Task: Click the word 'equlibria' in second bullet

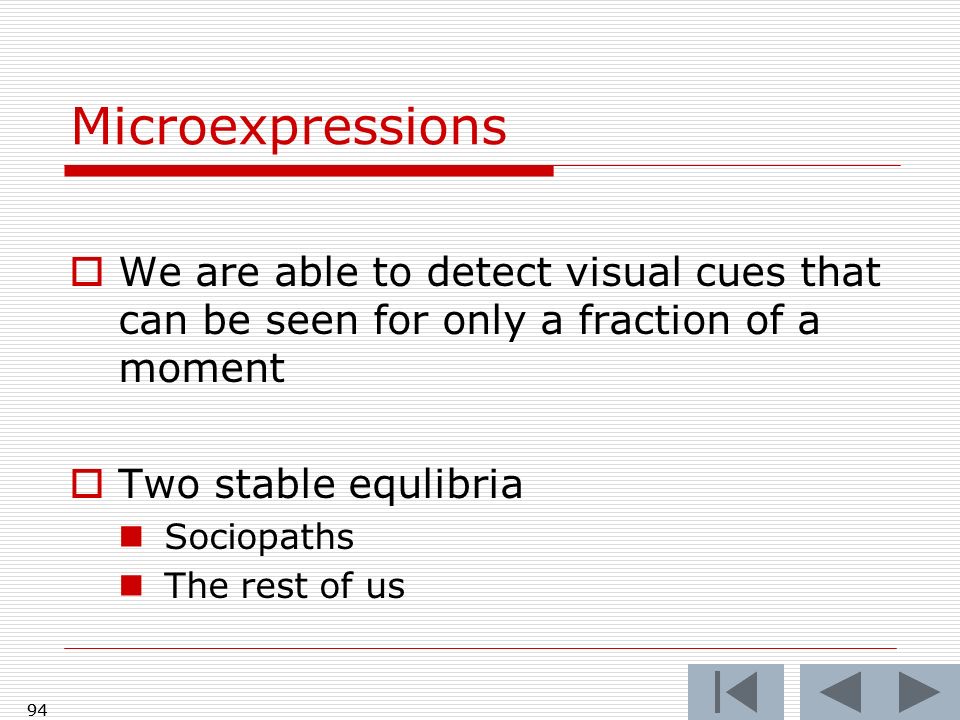Action: click(436, 486)
